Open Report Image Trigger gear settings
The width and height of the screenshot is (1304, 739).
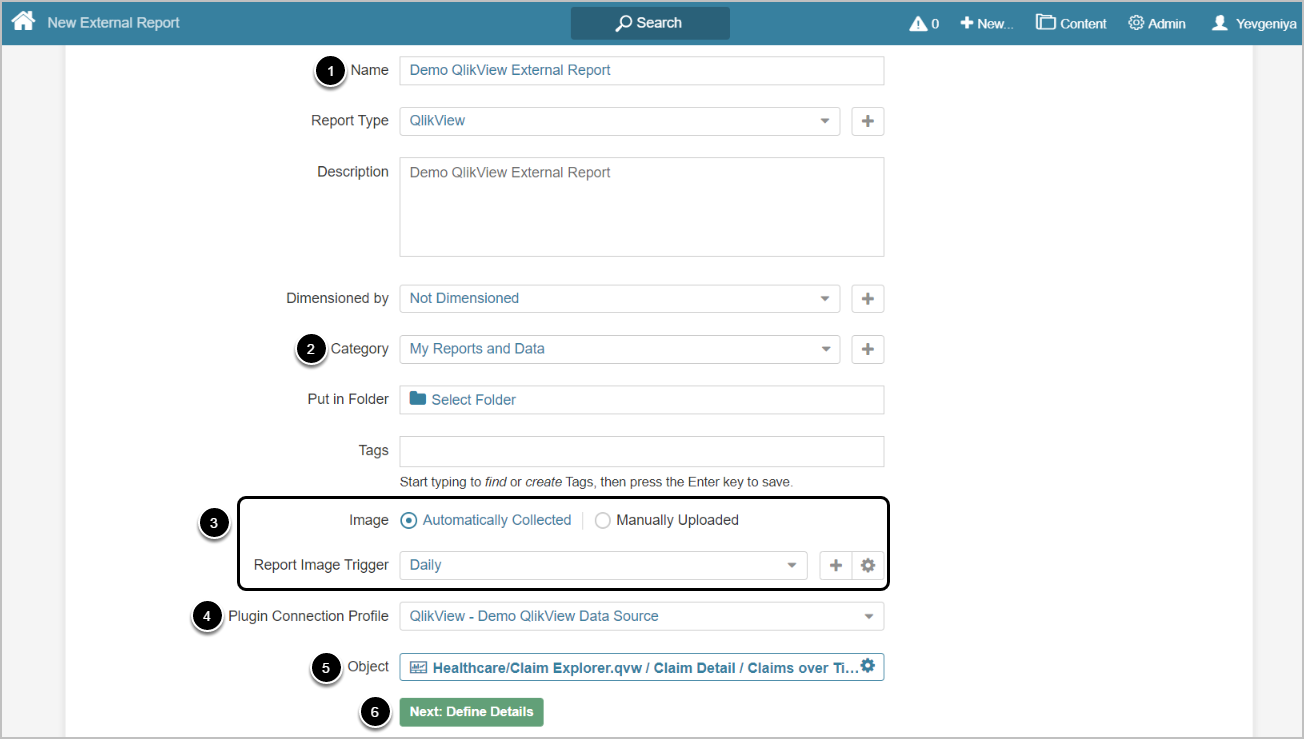click(x=868, y=565)
